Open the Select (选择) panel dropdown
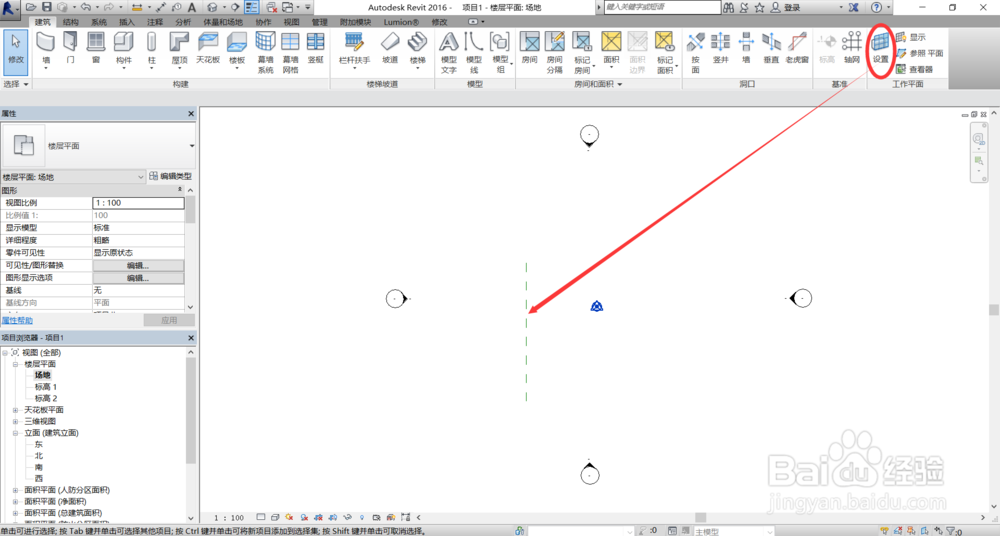 (16, 84)
